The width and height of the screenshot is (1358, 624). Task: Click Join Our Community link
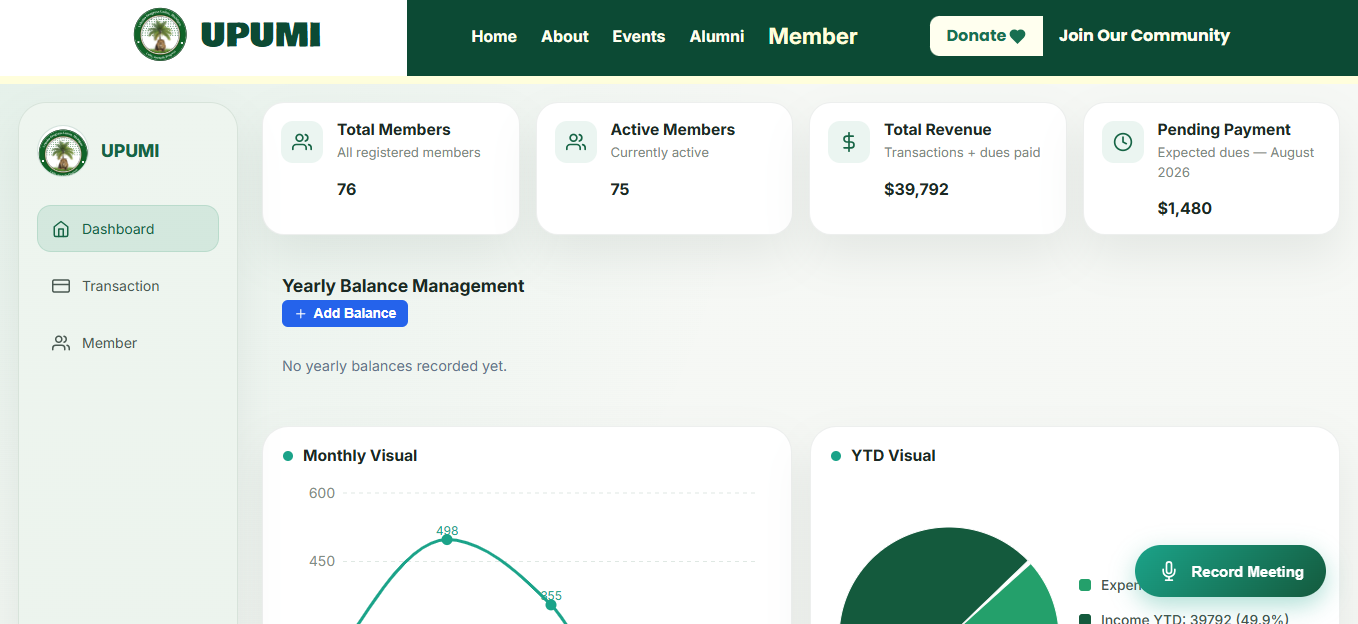(1144, 36)
